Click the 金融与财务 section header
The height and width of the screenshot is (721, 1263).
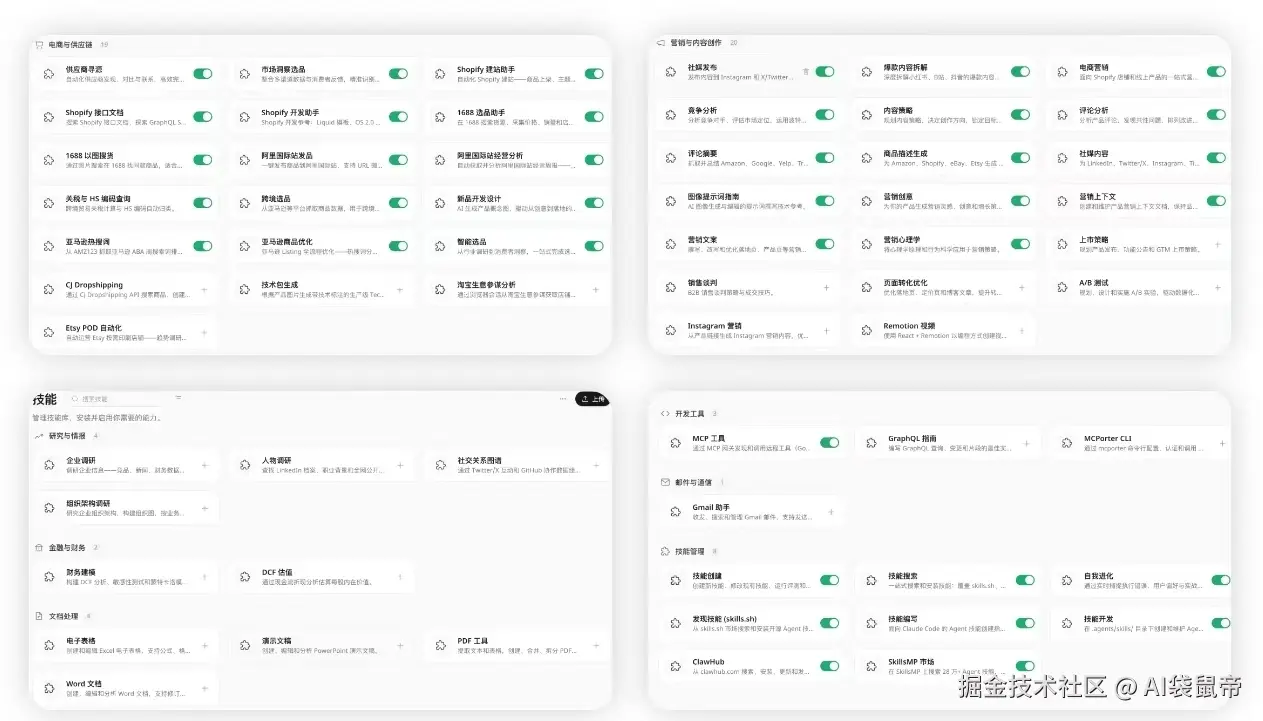[x=66, y=548]
